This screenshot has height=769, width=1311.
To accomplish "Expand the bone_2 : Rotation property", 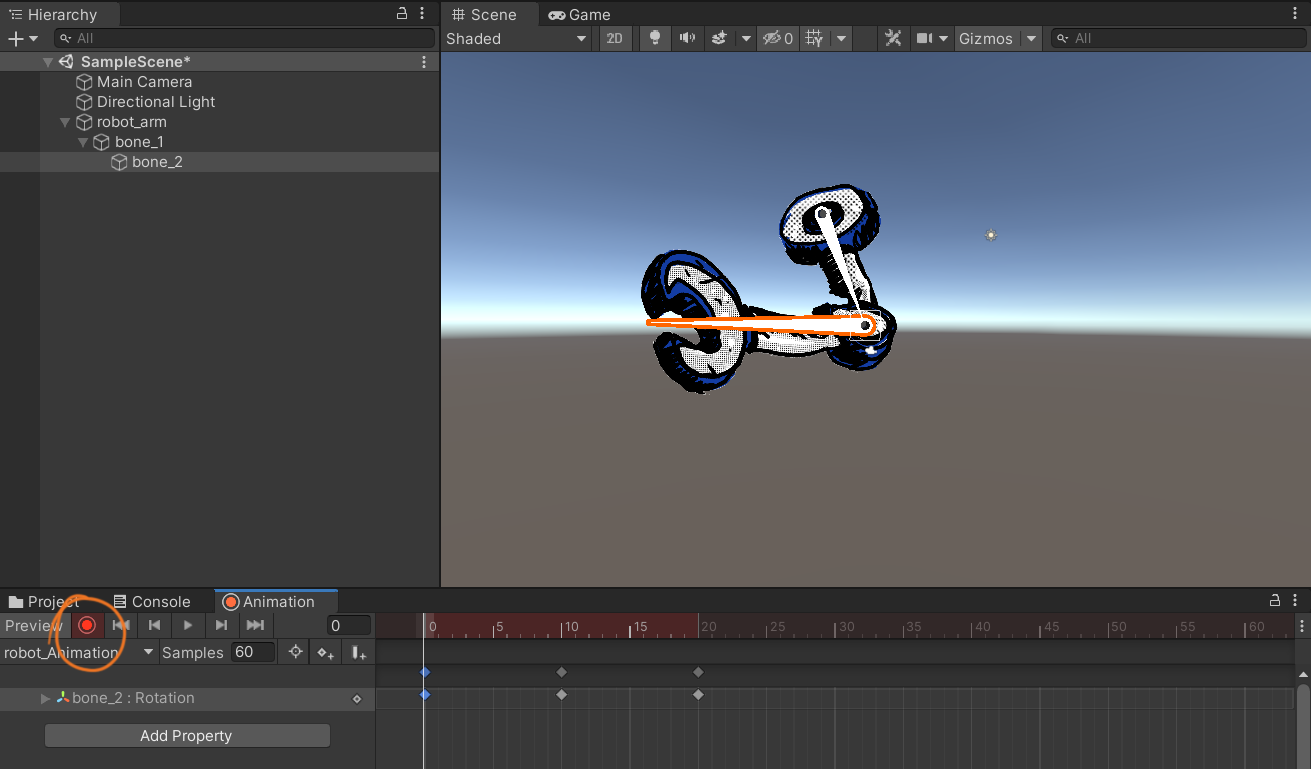I will (x=46, y=698).
